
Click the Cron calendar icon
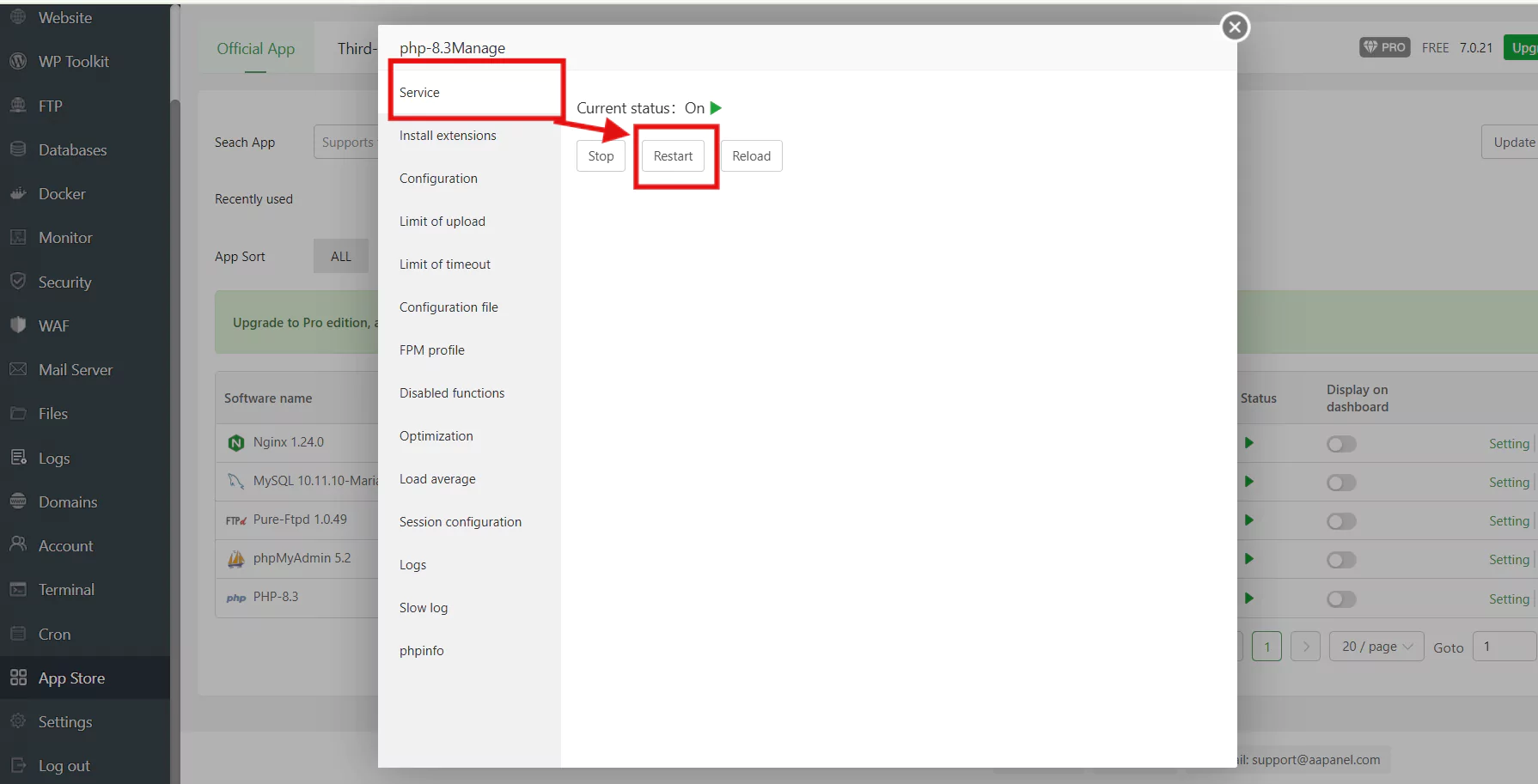click(x=18, y=633)
